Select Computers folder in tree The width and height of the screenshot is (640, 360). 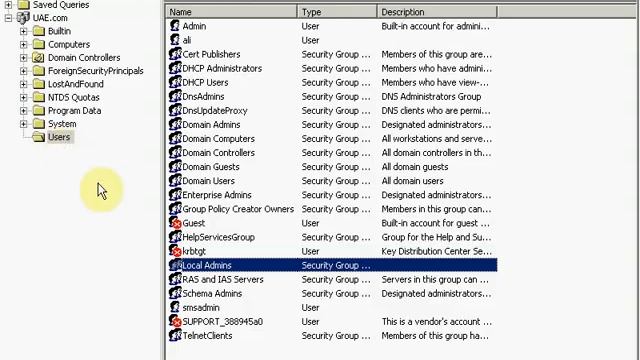point(69,44)
